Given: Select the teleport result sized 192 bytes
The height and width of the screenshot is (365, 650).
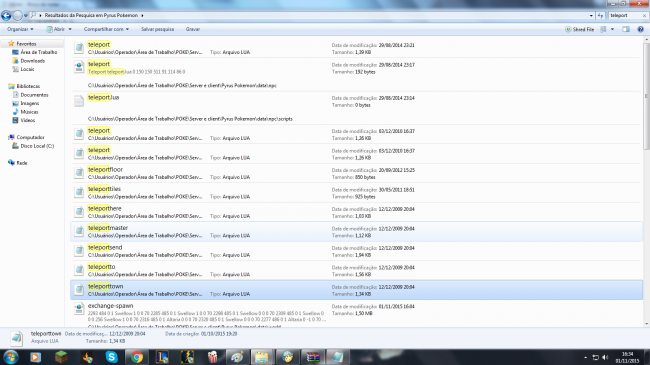Looking at the screenshot, I should (356, 75).
